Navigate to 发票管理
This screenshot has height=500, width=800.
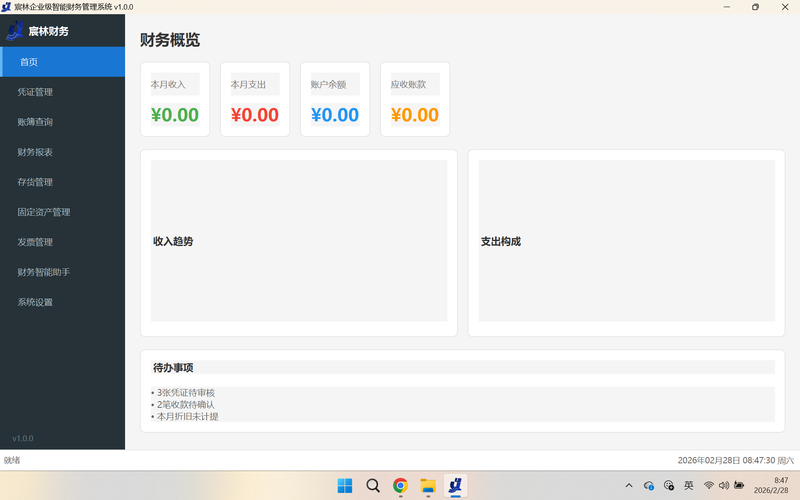click(35, 242)
